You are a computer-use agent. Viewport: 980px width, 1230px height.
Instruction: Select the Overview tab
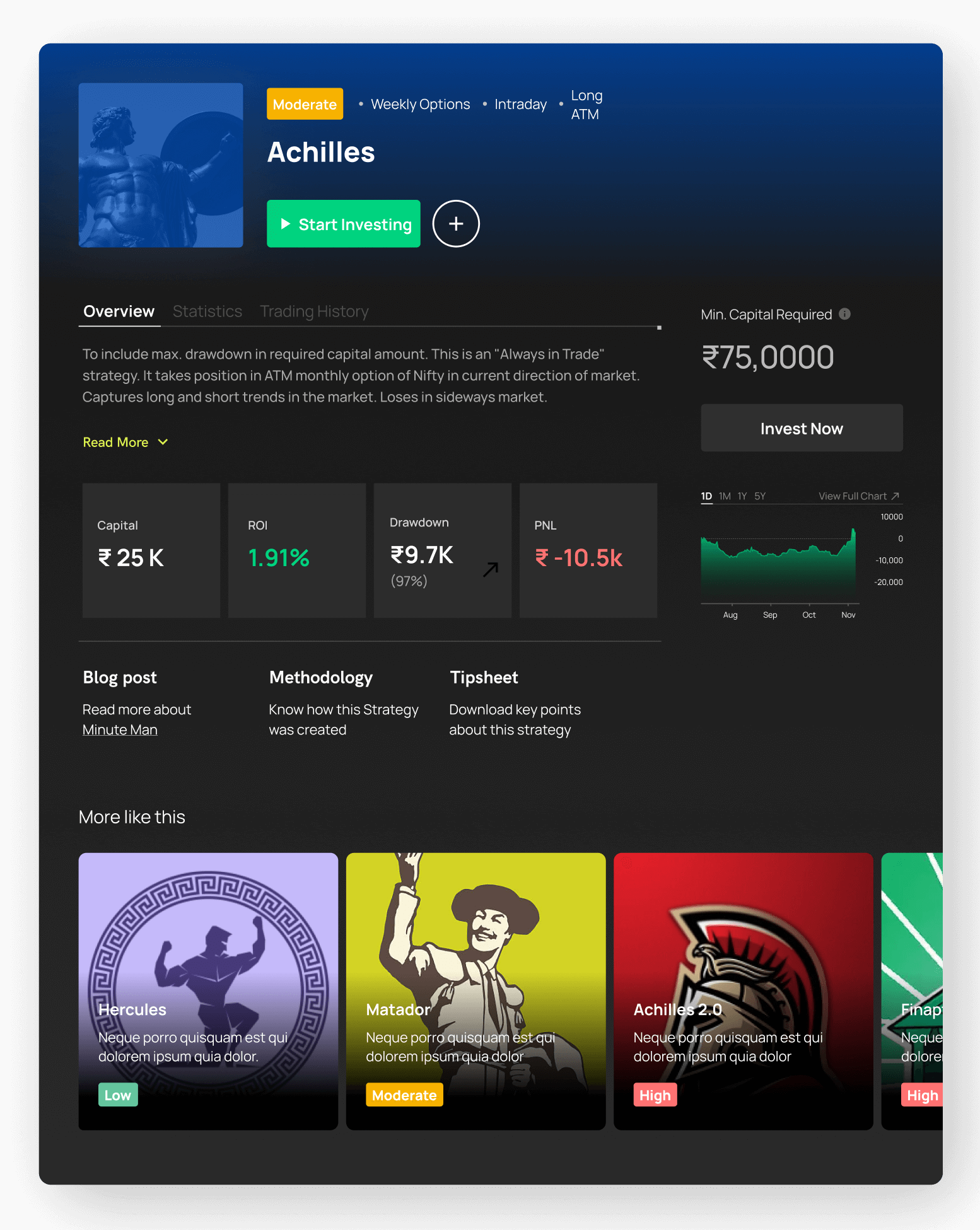119,311
